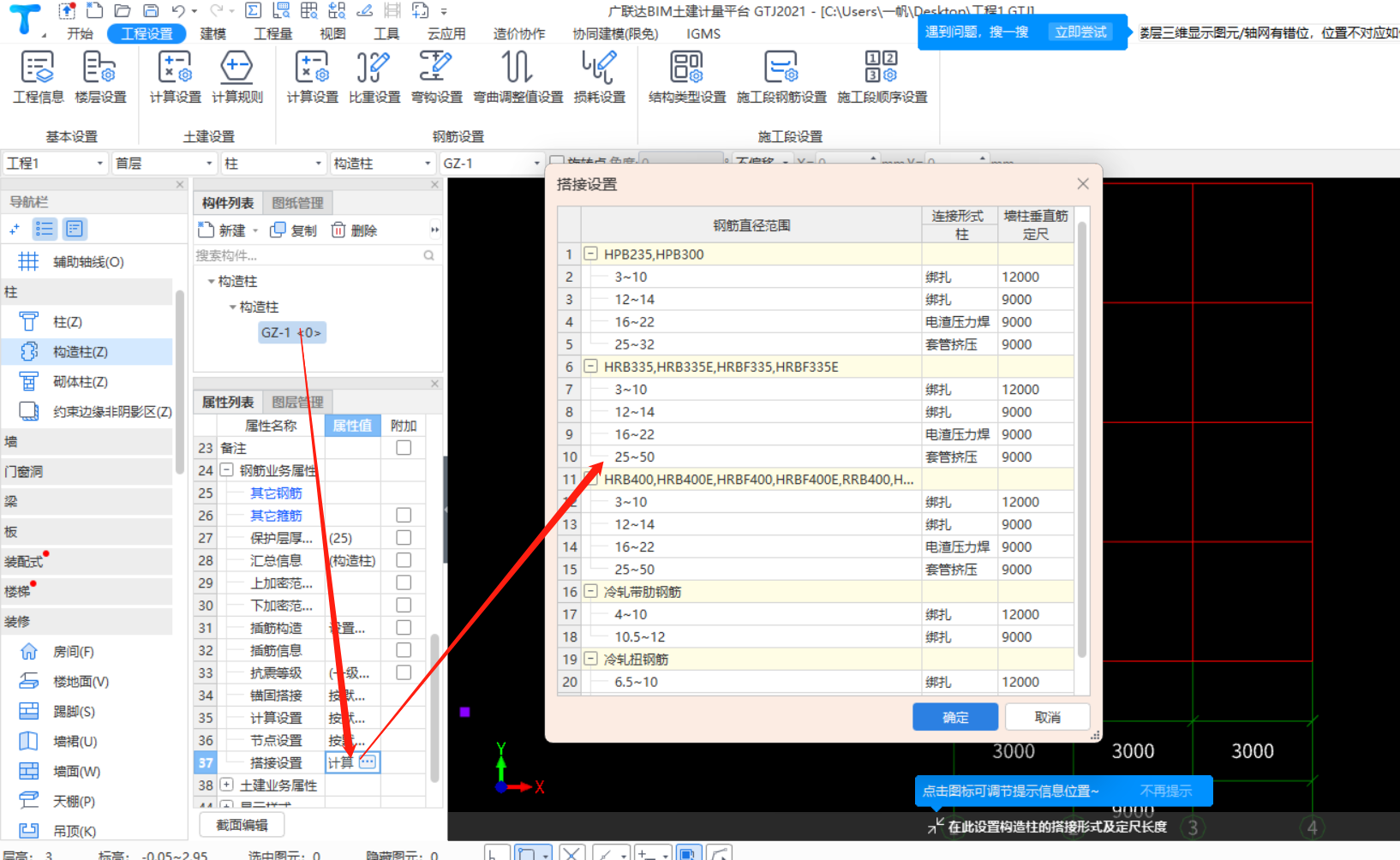Toggle 附加 checkbox for 备注 row

404,447
